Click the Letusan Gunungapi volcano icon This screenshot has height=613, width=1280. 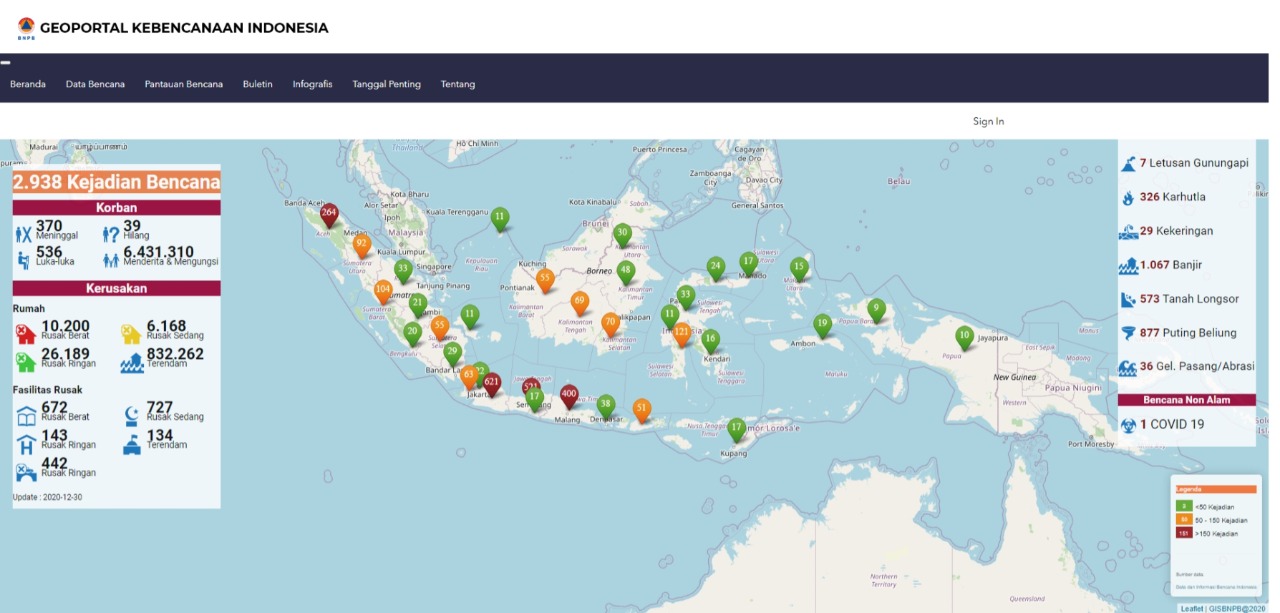(1128, 163)
